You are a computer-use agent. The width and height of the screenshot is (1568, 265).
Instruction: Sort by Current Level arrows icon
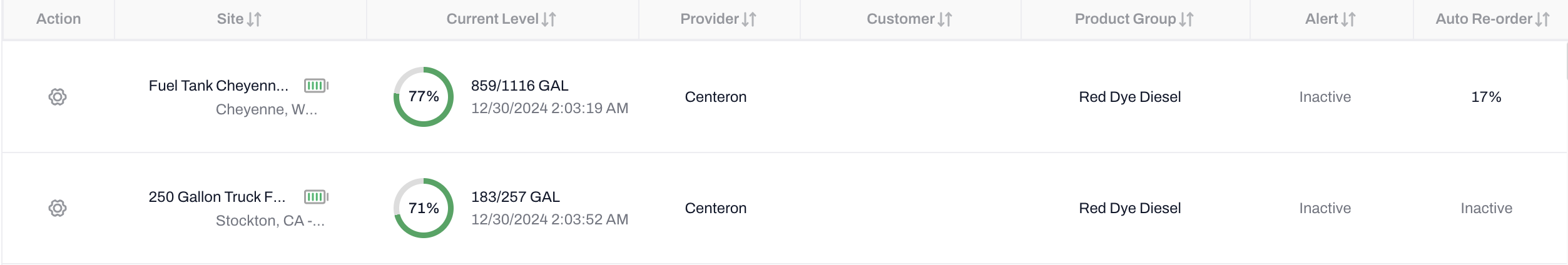click(549, 19)
